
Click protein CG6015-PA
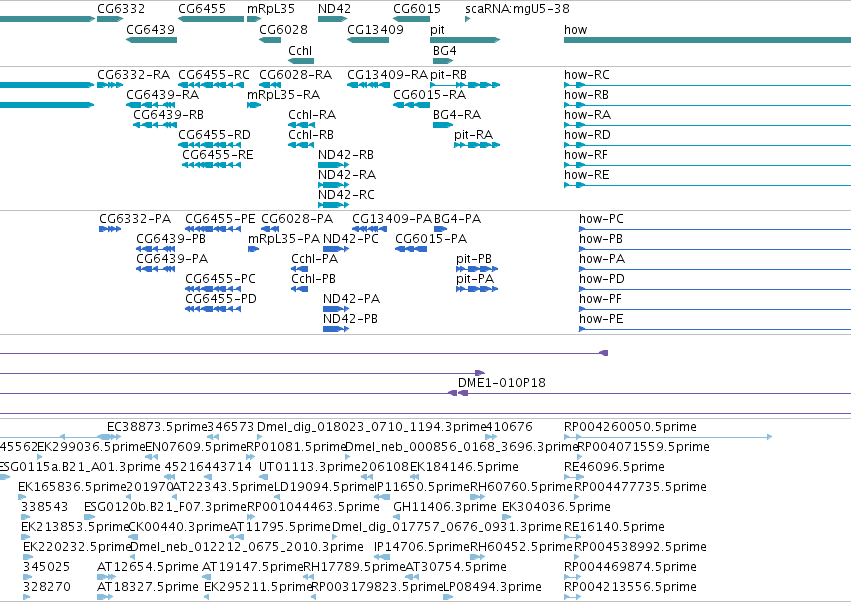tap(431, 239)
